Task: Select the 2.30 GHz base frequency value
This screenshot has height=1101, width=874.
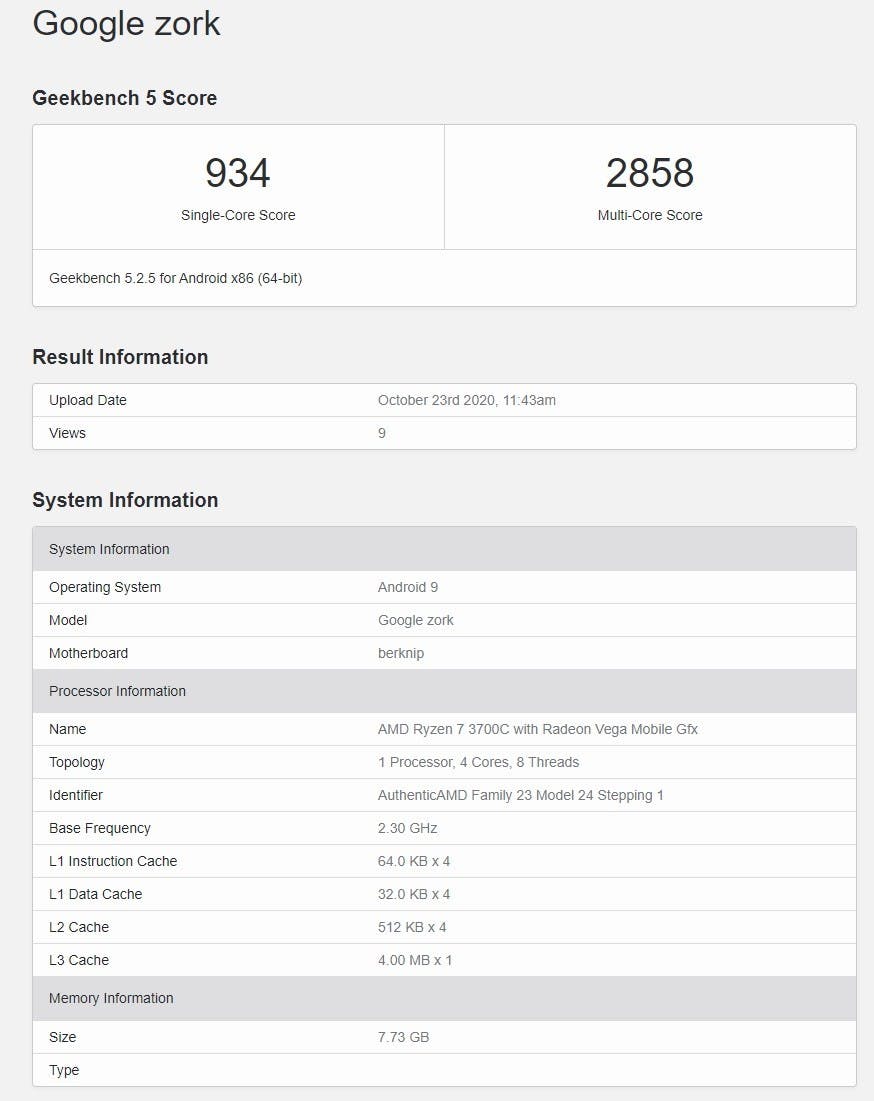Action: click(407, 828)
